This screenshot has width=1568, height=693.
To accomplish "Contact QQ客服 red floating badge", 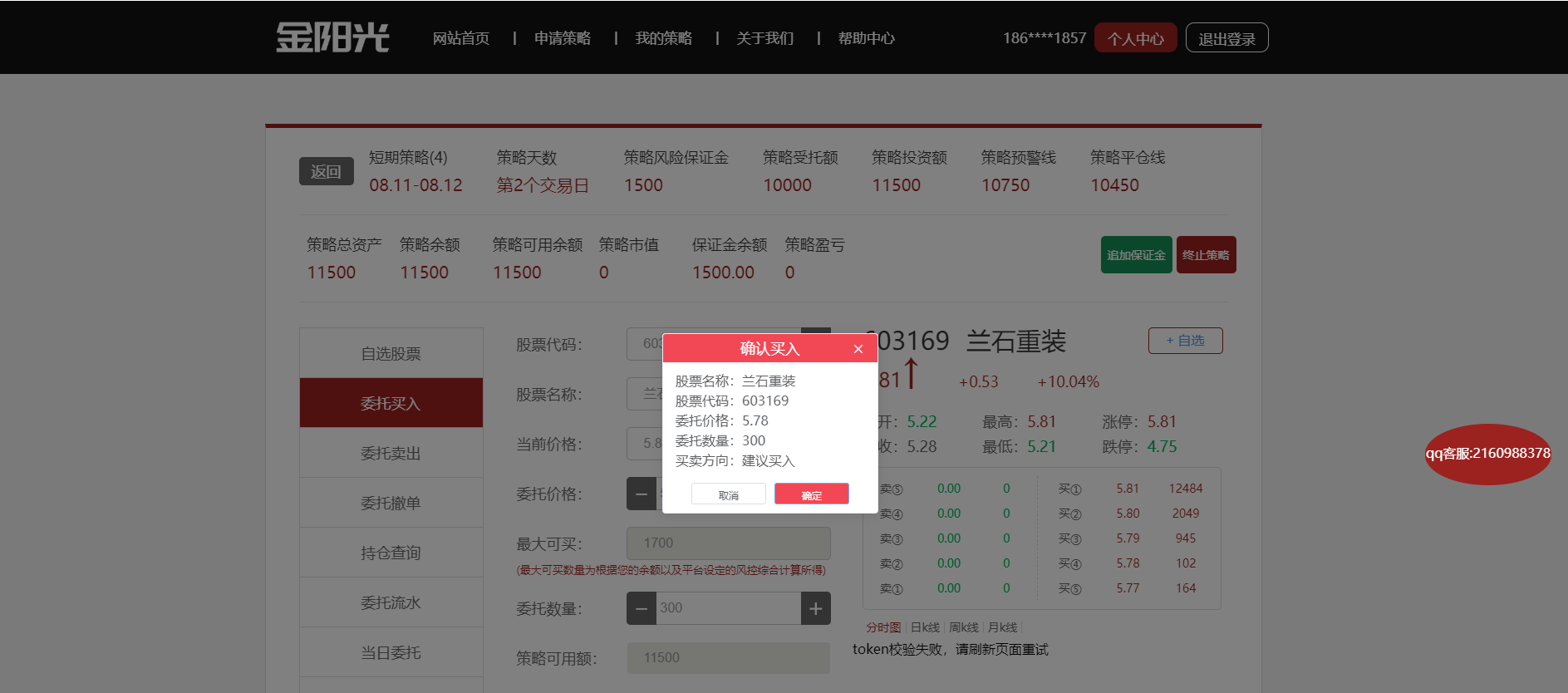I will tap(1487, 454).
